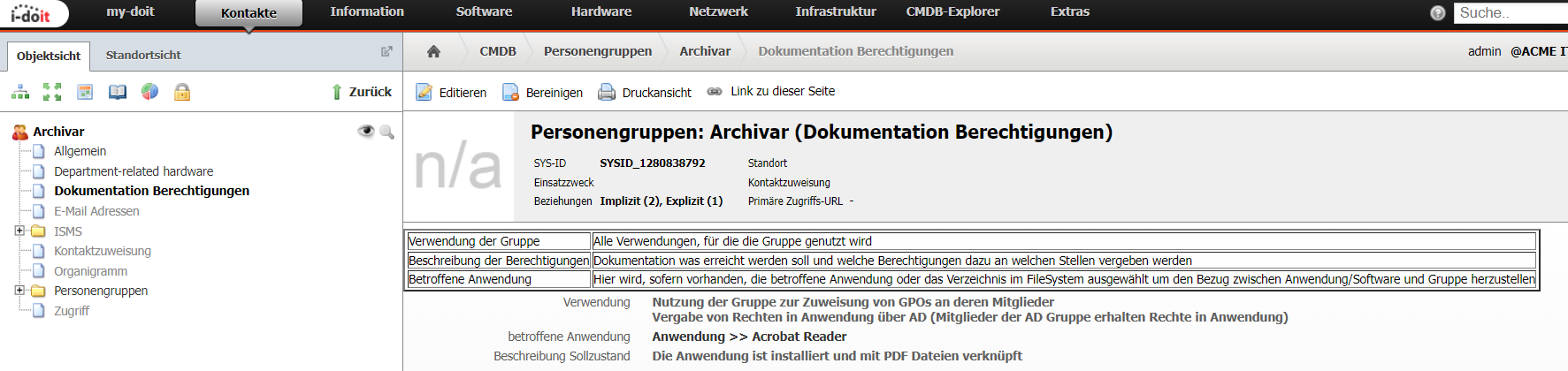Open the CMDB-Explorer menu
The height and width of the screenshot is (371, 1568).
[x=952, y=11]
